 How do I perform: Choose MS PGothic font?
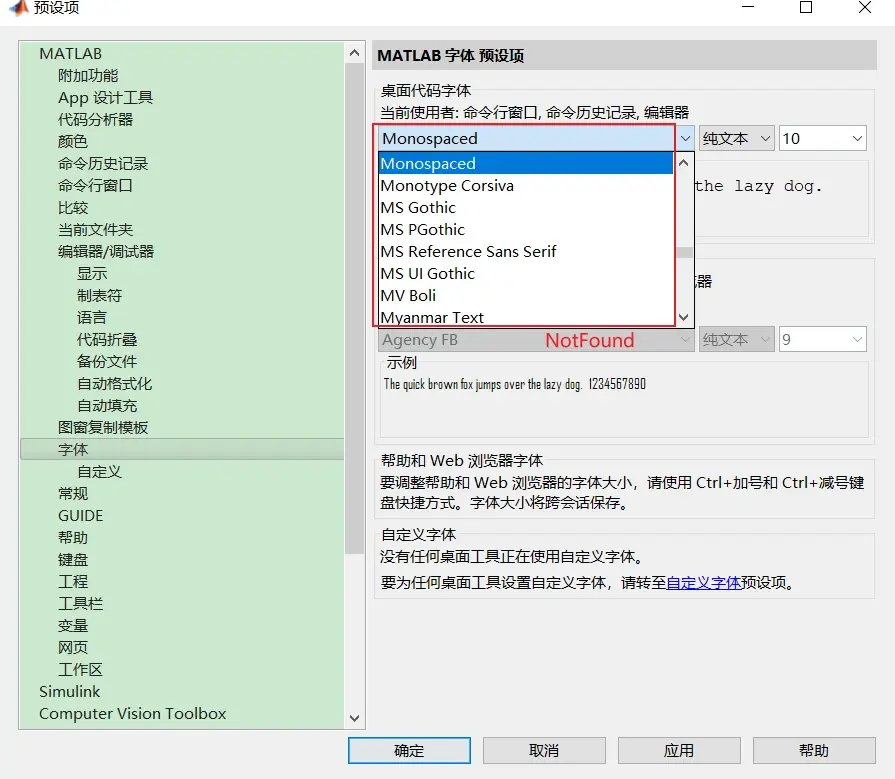526,230
